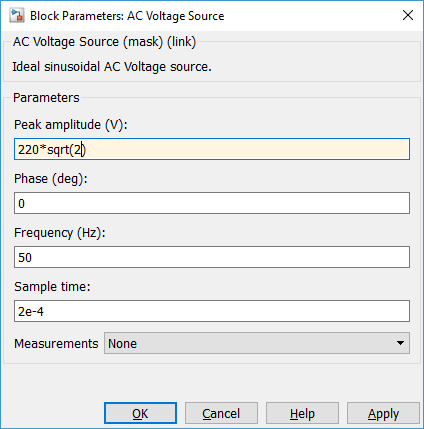Viewport: 424px width, 429px height.
Task: Click the Measurements label text
Action: coord(56,343)
